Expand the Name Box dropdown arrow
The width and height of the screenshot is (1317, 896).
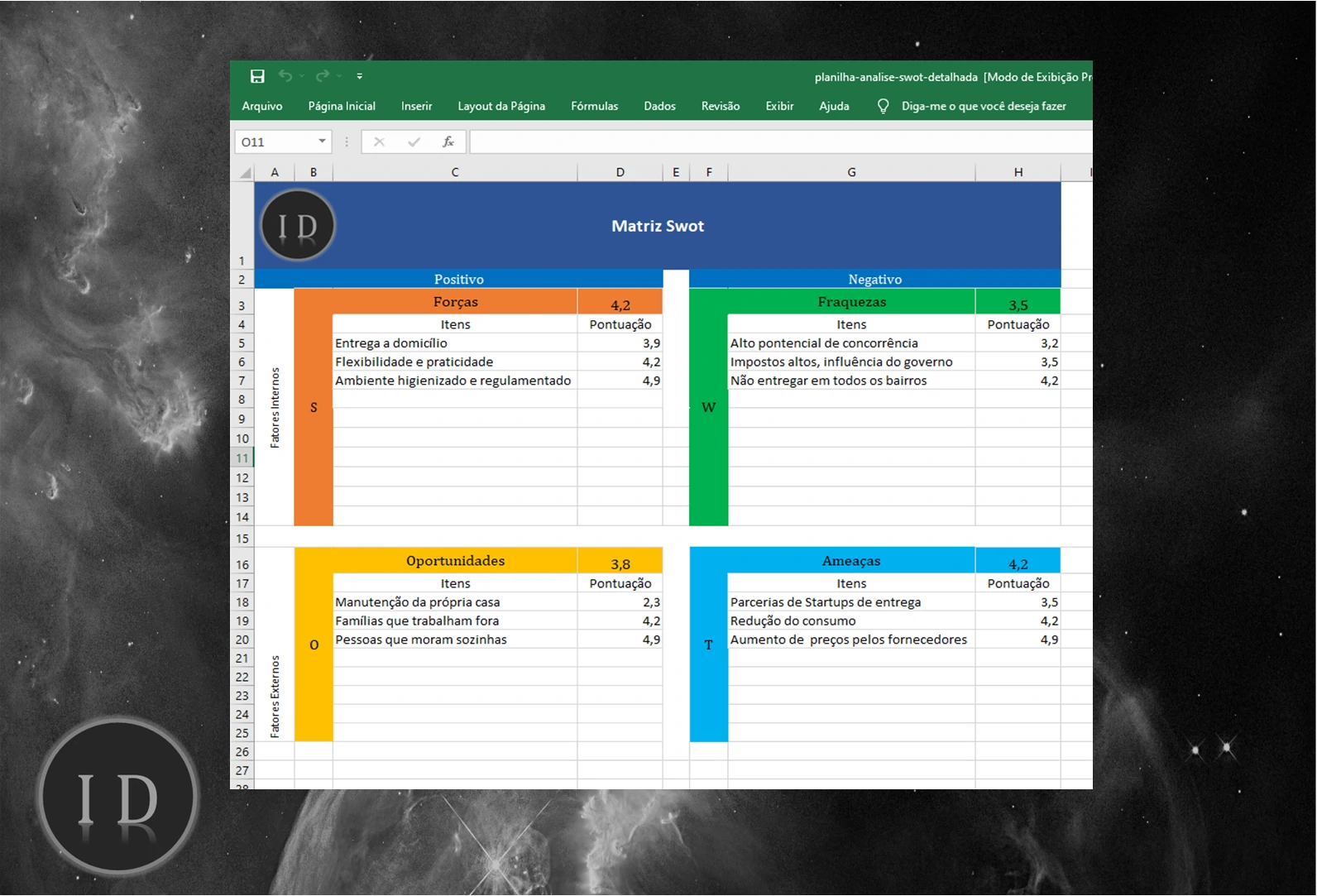click(322, 141)
